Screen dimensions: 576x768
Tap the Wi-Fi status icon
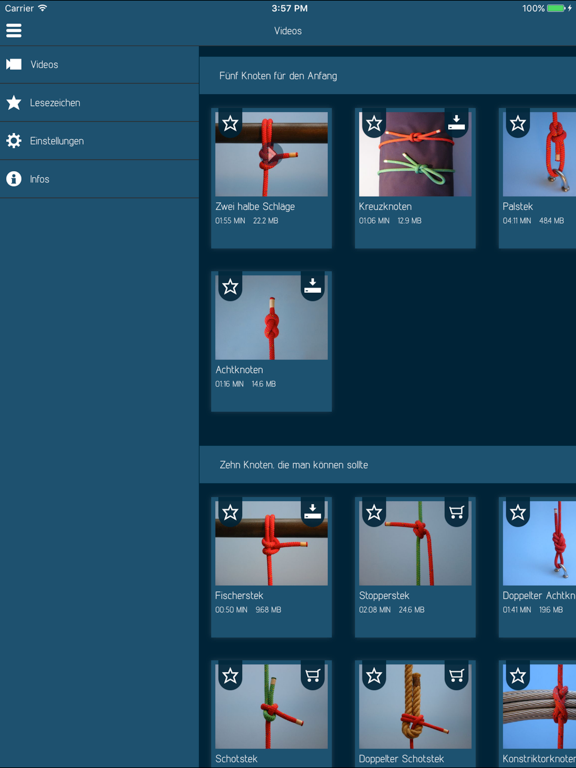coord(43,8)
